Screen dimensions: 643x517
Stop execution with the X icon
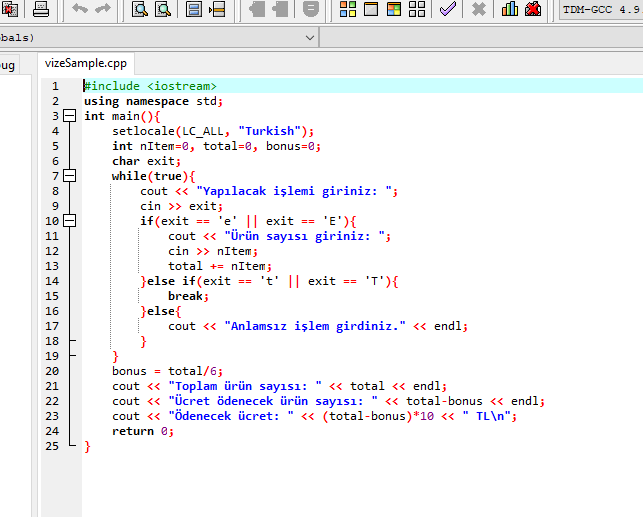pyautogui.click(x=479, y=10)
